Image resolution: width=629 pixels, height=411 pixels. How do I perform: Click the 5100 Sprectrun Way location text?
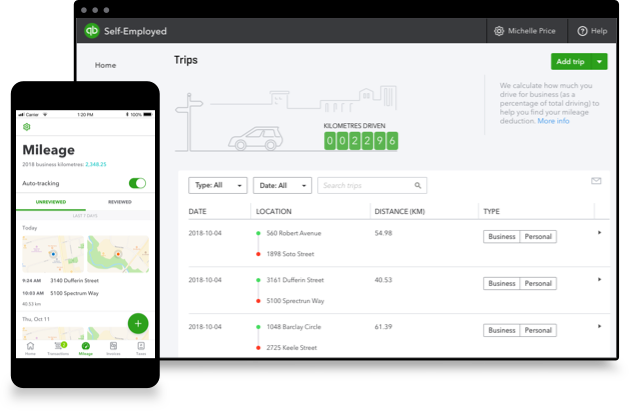(295, 301)
